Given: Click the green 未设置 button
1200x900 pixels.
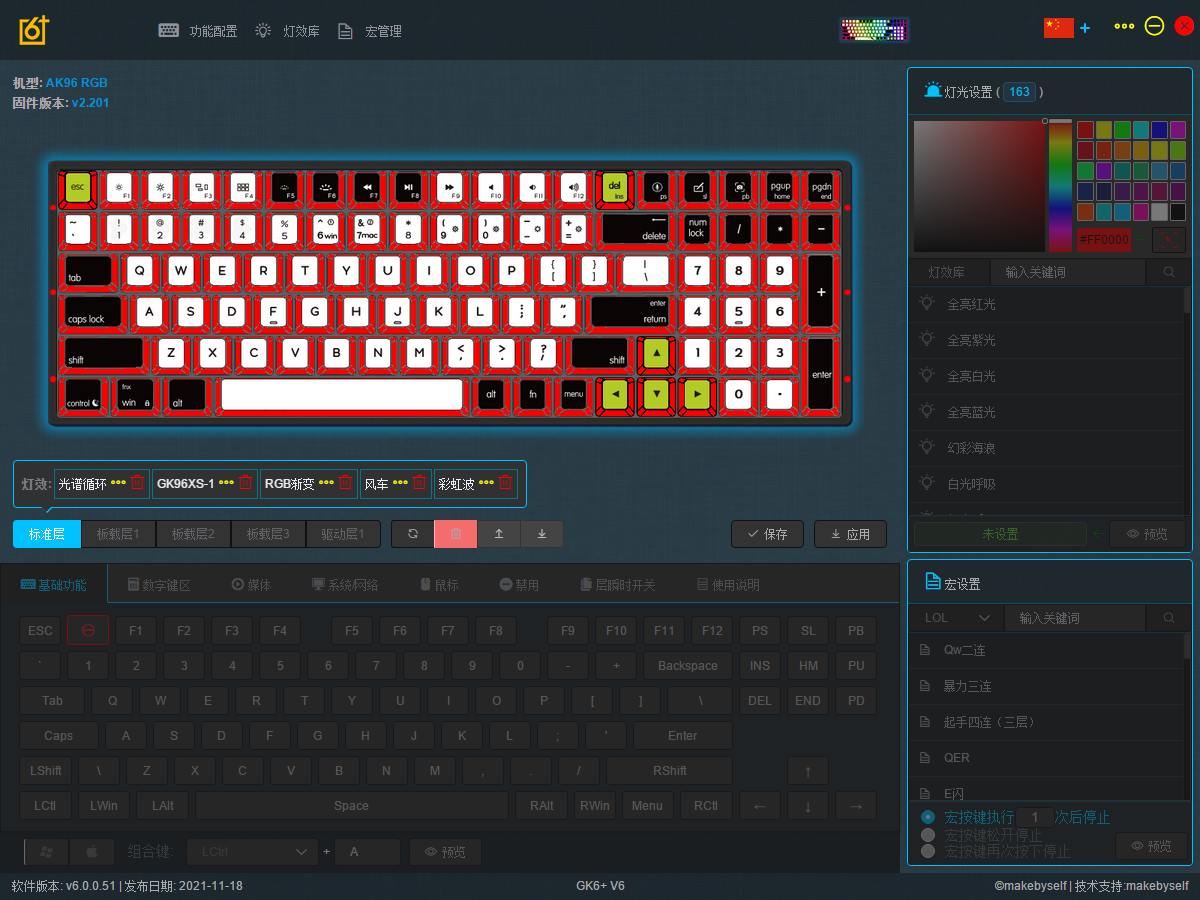Looking at the screenshot, I should pyautogui.click(x=1000, y=534).
